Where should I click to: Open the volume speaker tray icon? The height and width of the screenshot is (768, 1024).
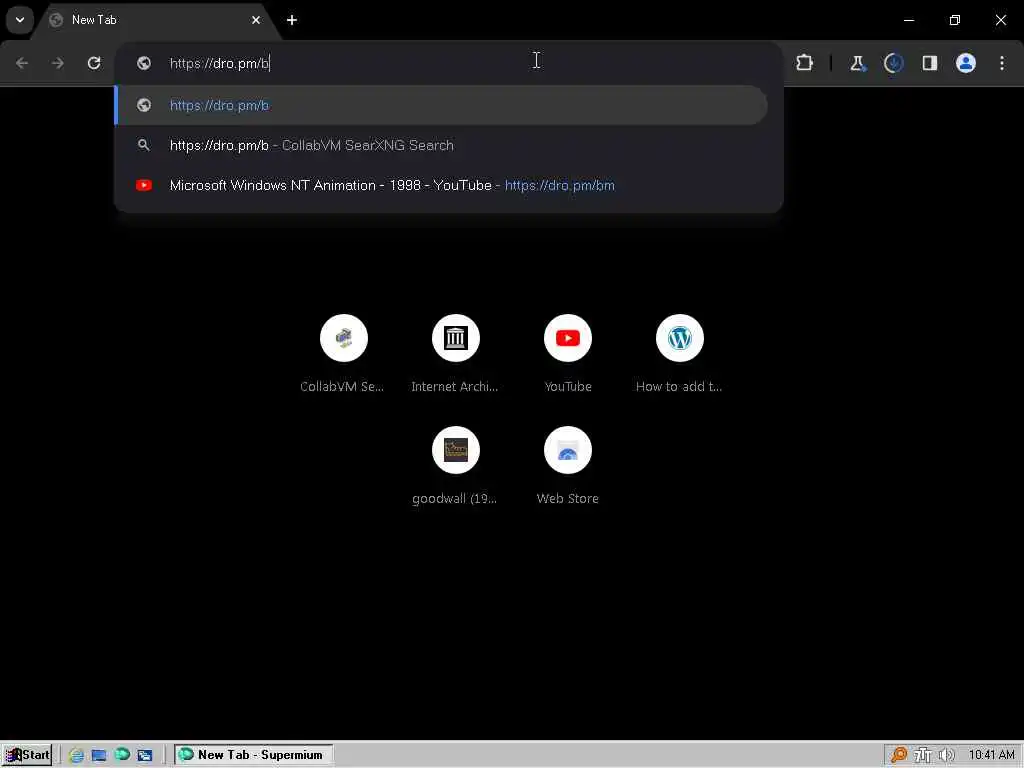point(946,755)
